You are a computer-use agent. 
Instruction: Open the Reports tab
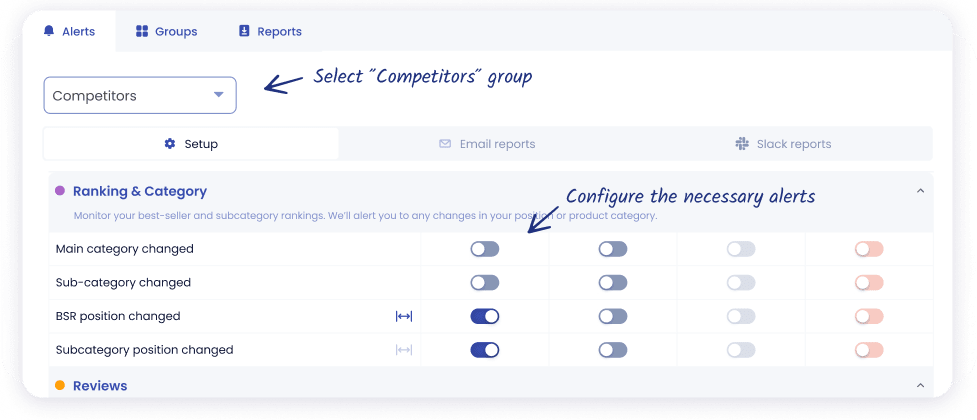click(270, 31)
